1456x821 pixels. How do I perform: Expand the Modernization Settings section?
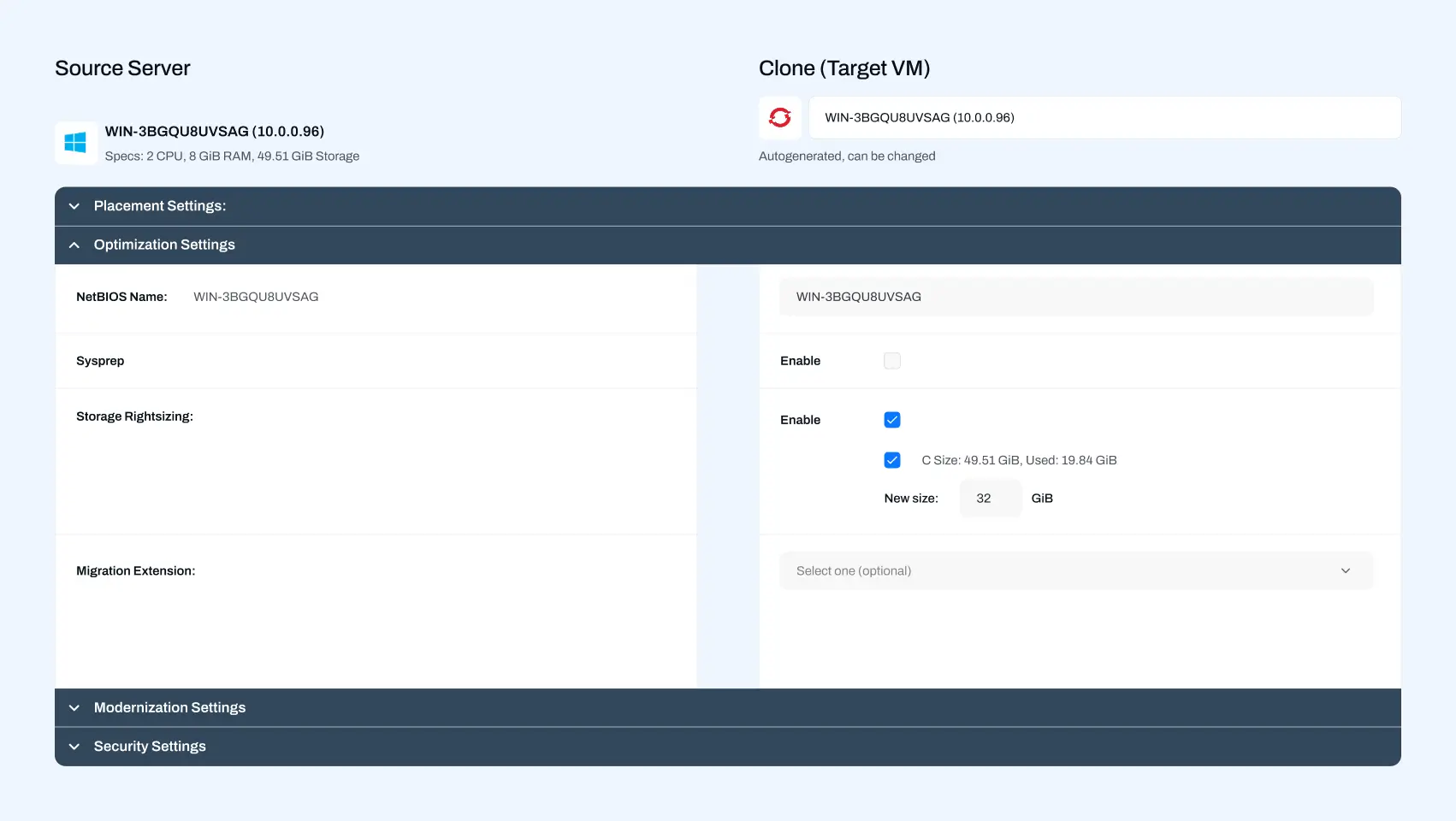[169, 708]
